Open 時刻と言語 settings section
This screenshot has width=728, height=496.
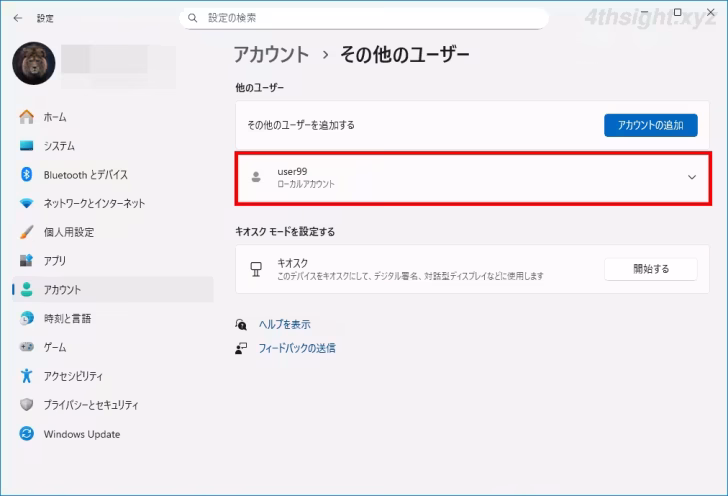[x=67, y=319]
